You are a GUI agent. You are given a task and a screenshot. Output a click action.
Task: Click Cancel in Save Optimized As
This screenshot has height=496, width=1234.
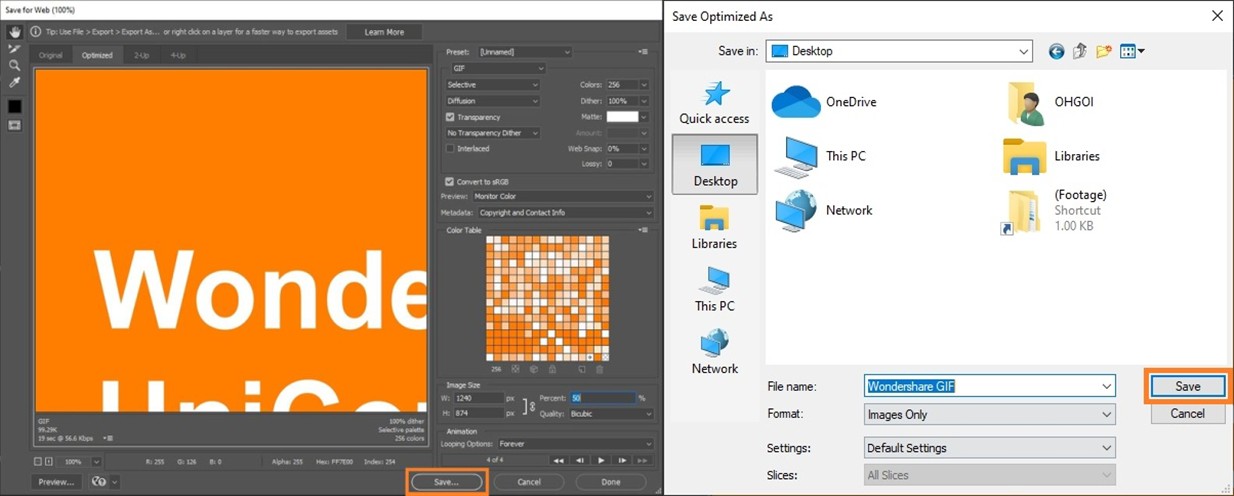point(1187,413)
